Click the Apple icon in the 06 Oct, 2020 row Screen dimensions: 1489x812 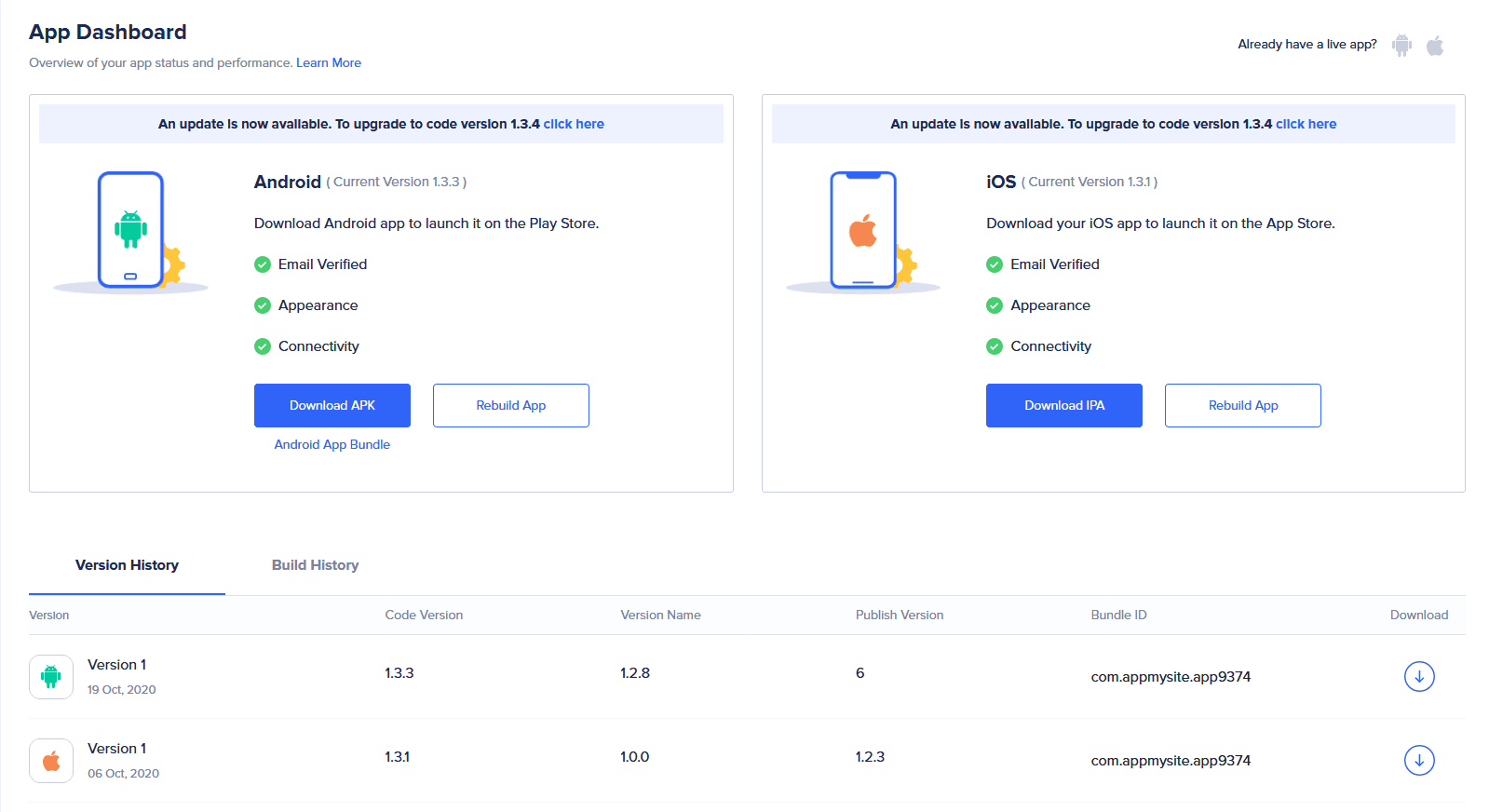(x=51, y=761)
